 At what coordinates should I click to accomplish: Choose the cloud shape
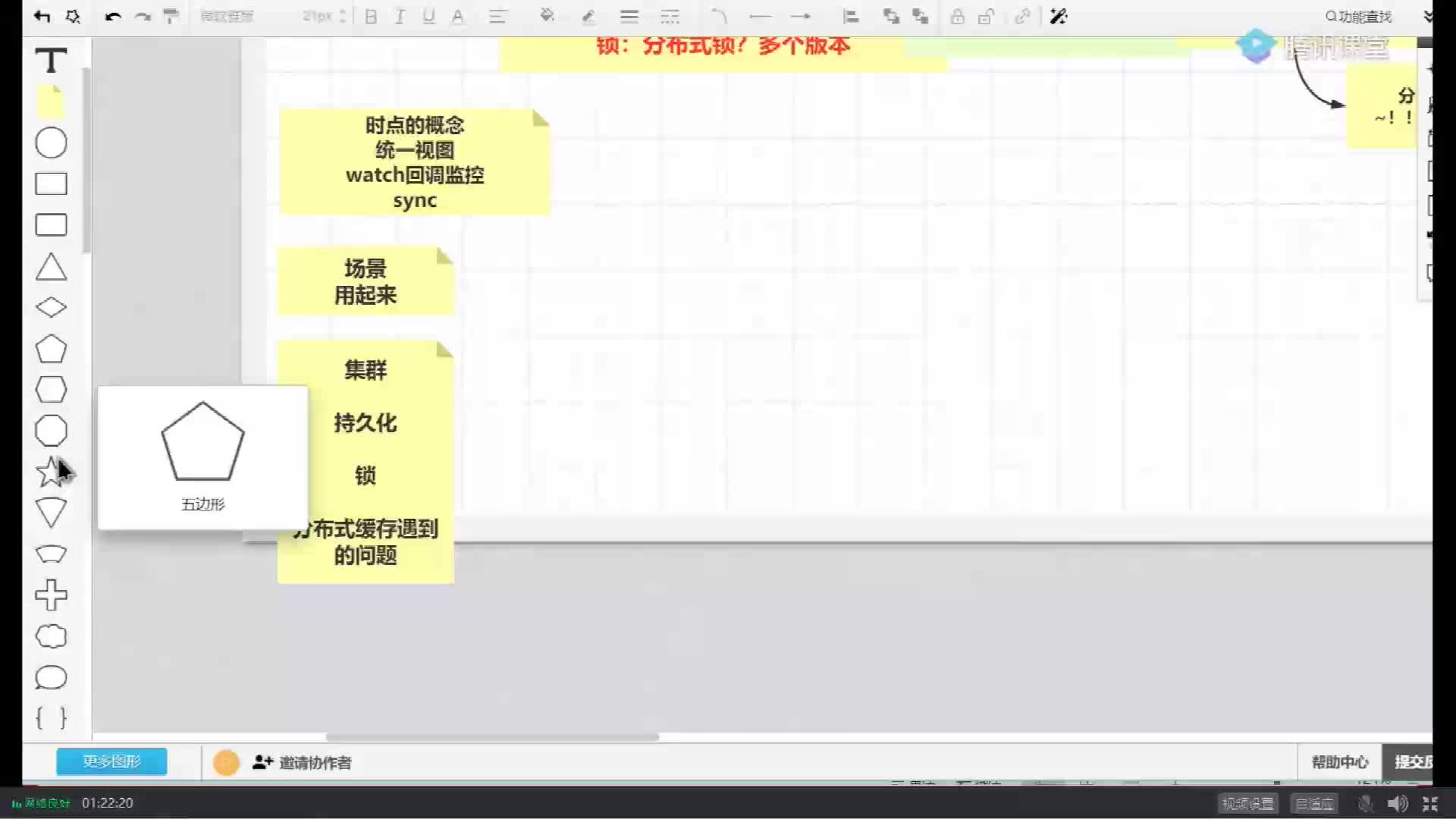(51, 636)
